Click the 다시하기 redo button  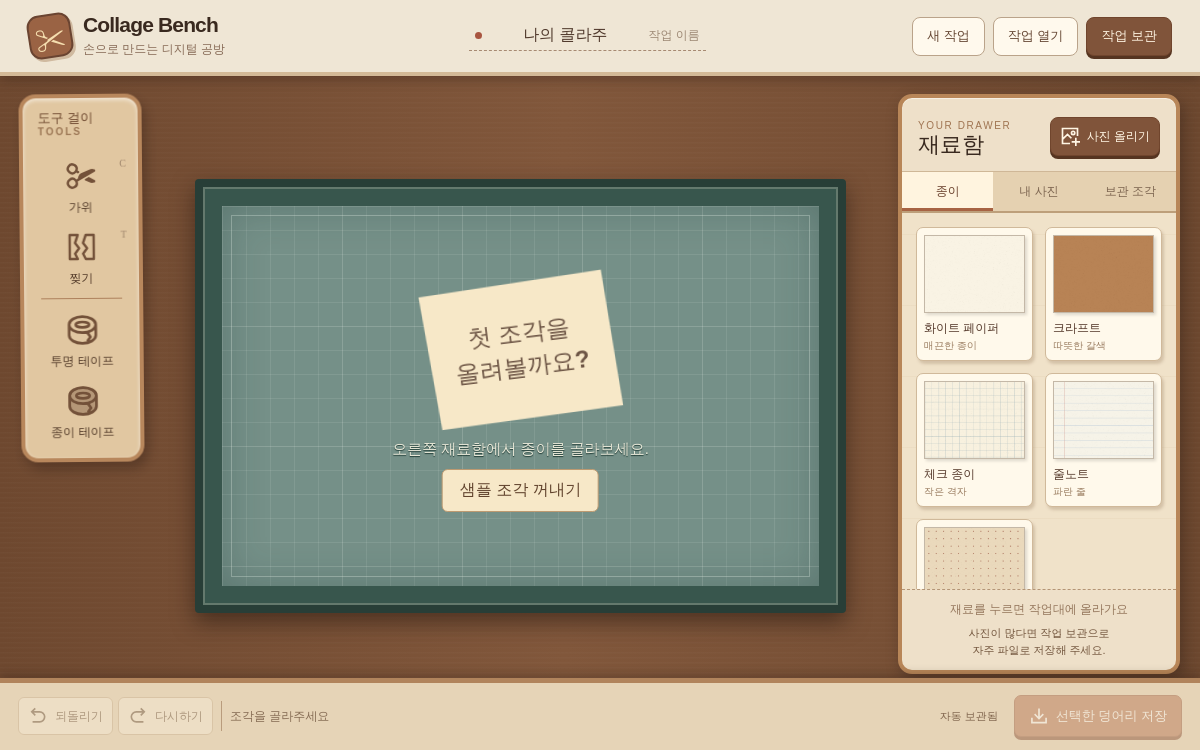(165, 716)
